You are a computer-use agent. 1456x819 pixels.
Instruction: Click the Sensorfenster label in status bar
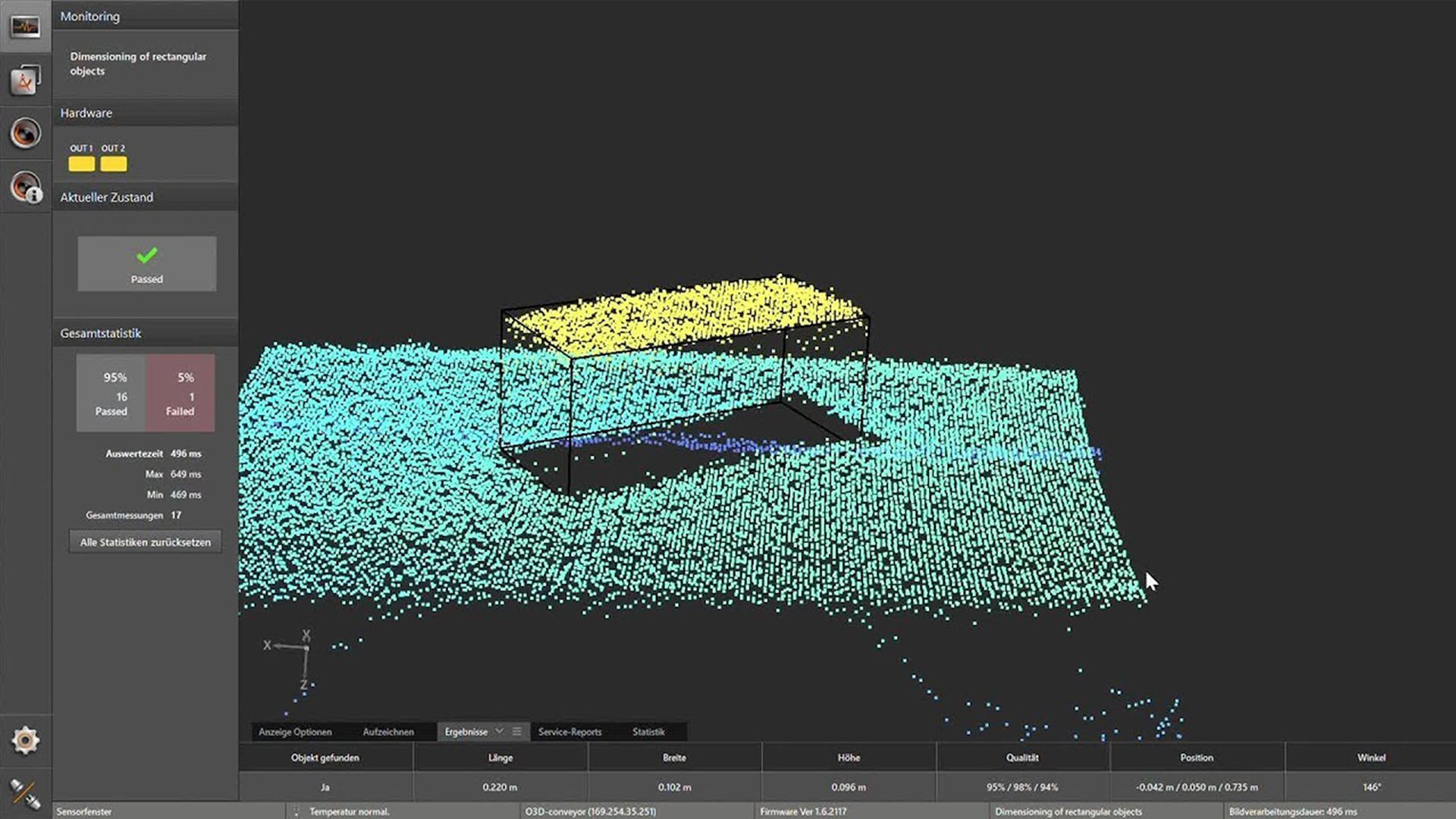coord(83,811)
